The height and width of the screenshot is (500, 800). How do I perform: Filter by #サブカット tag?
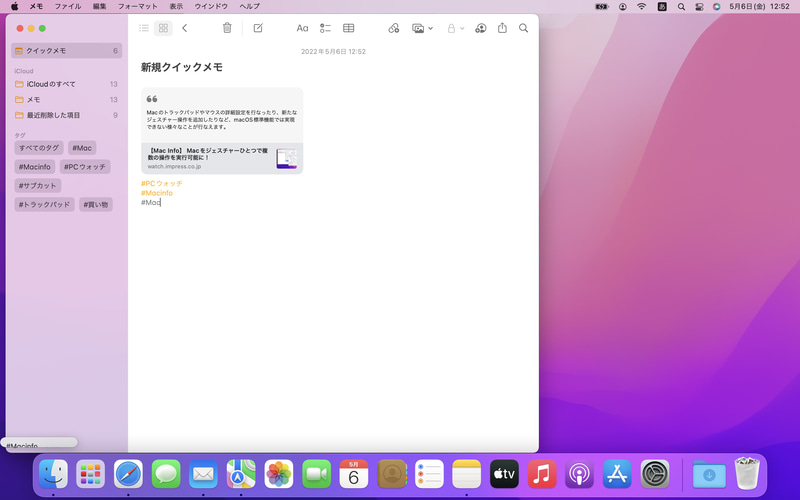click(x=38, y=186)
